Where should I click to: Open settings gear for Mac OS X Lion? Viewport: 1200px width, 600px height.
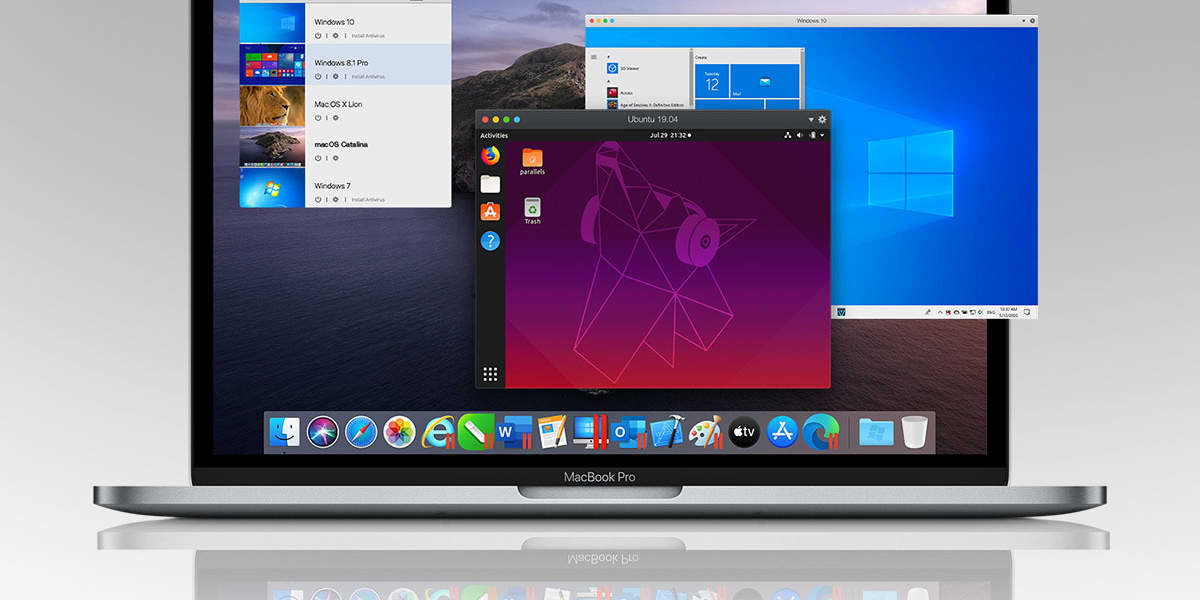tap(335, 117)
